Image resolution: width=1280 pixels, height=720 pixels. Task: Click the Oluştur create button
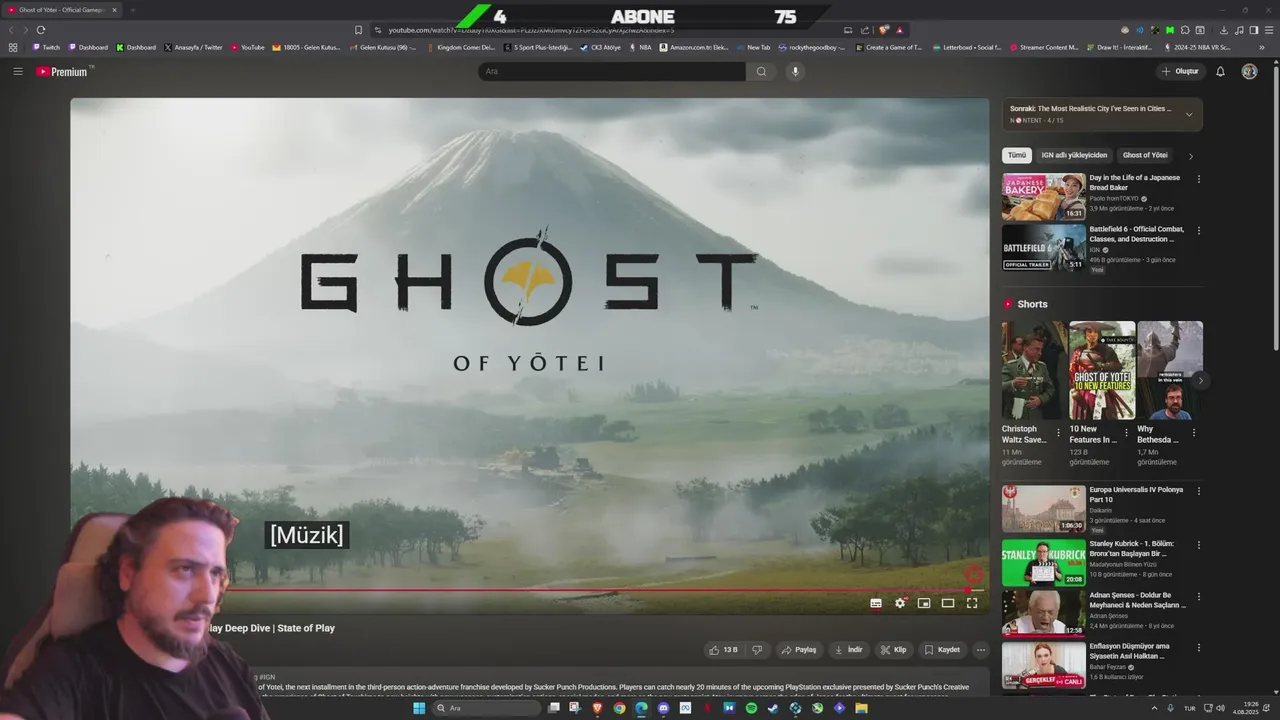coord(1180,71)
